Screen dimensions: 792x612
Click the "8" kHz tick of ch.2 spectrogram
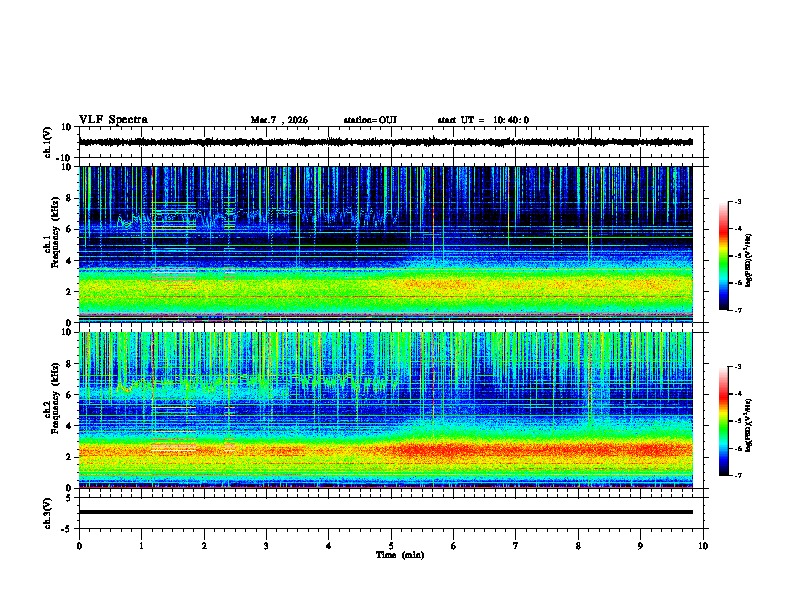[x=70, y=364]
